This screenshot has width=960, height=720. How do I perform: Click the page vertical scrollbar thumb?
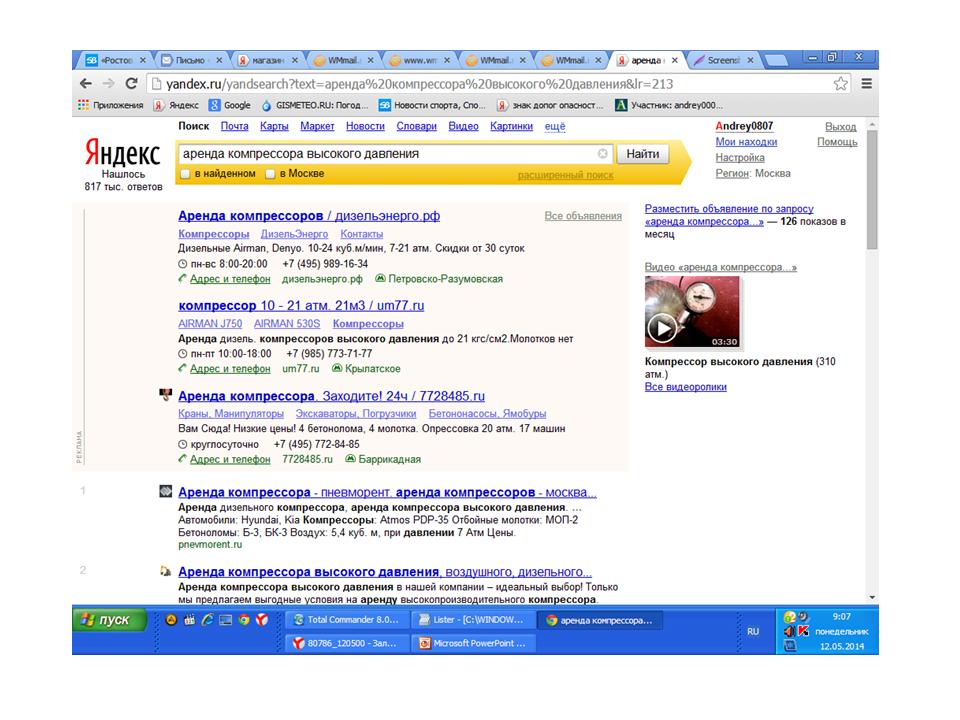click(872, 189)
